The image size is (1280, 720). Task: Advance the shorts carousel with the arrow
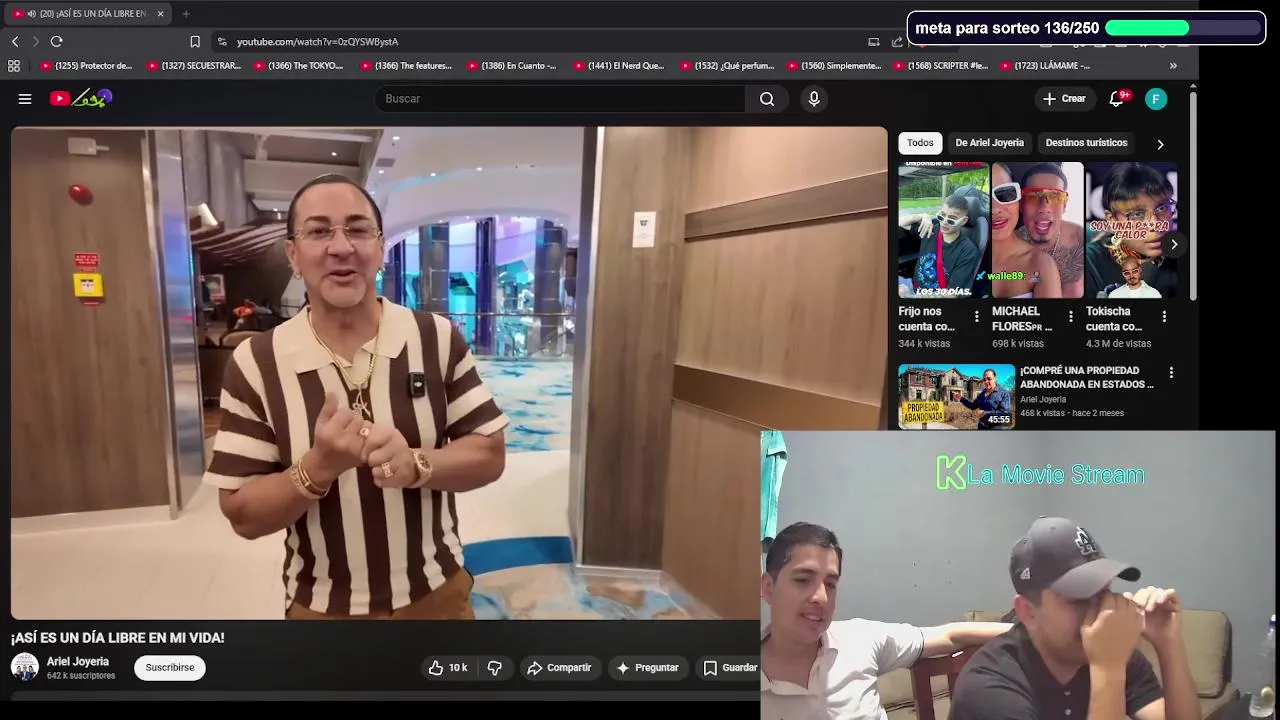coord(1174,244)
